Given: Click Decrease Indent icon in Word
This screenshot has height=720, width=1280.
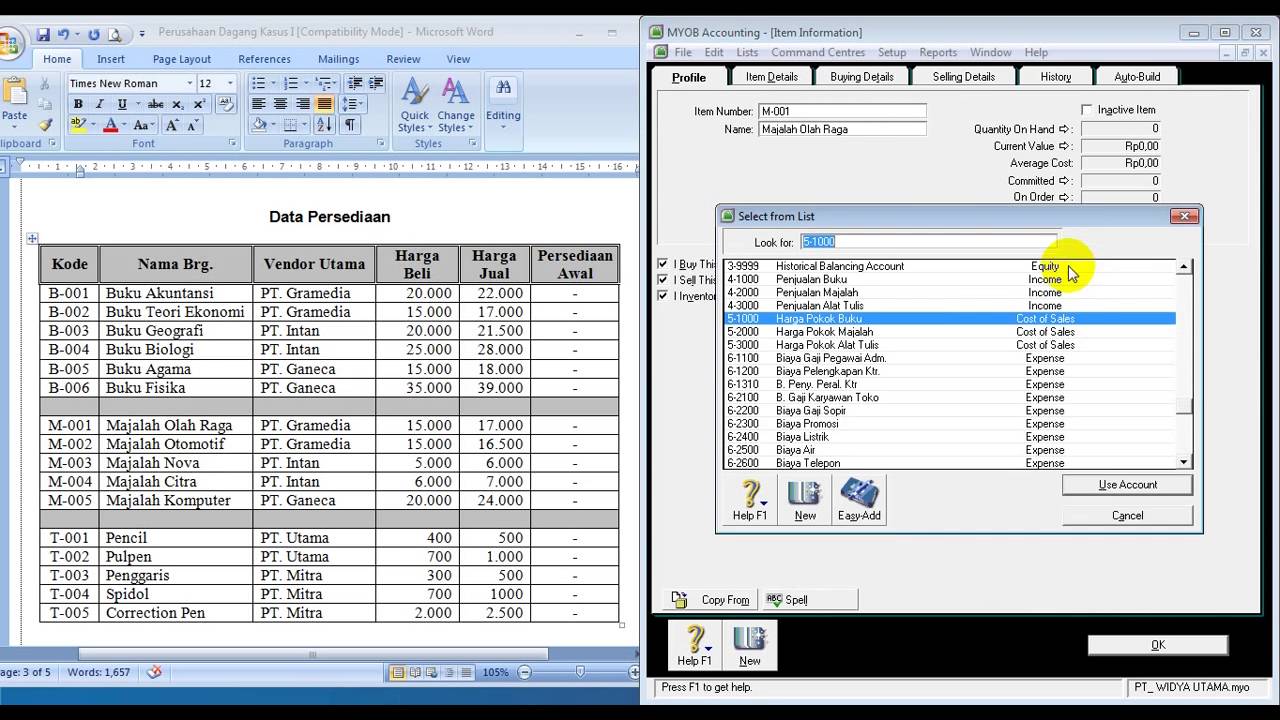Looking at the screenshot, I should tap(354, 83).
